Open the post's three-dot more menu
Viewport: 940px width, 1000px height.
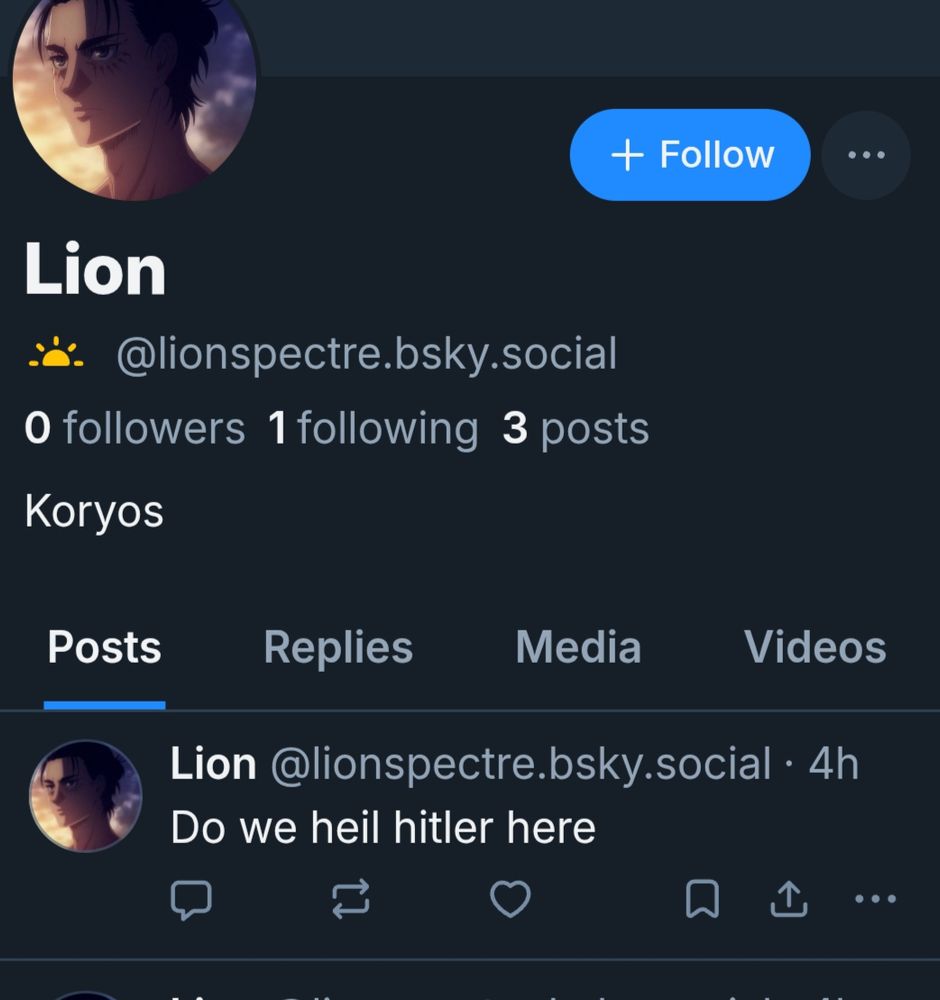[x=876, y=899]
